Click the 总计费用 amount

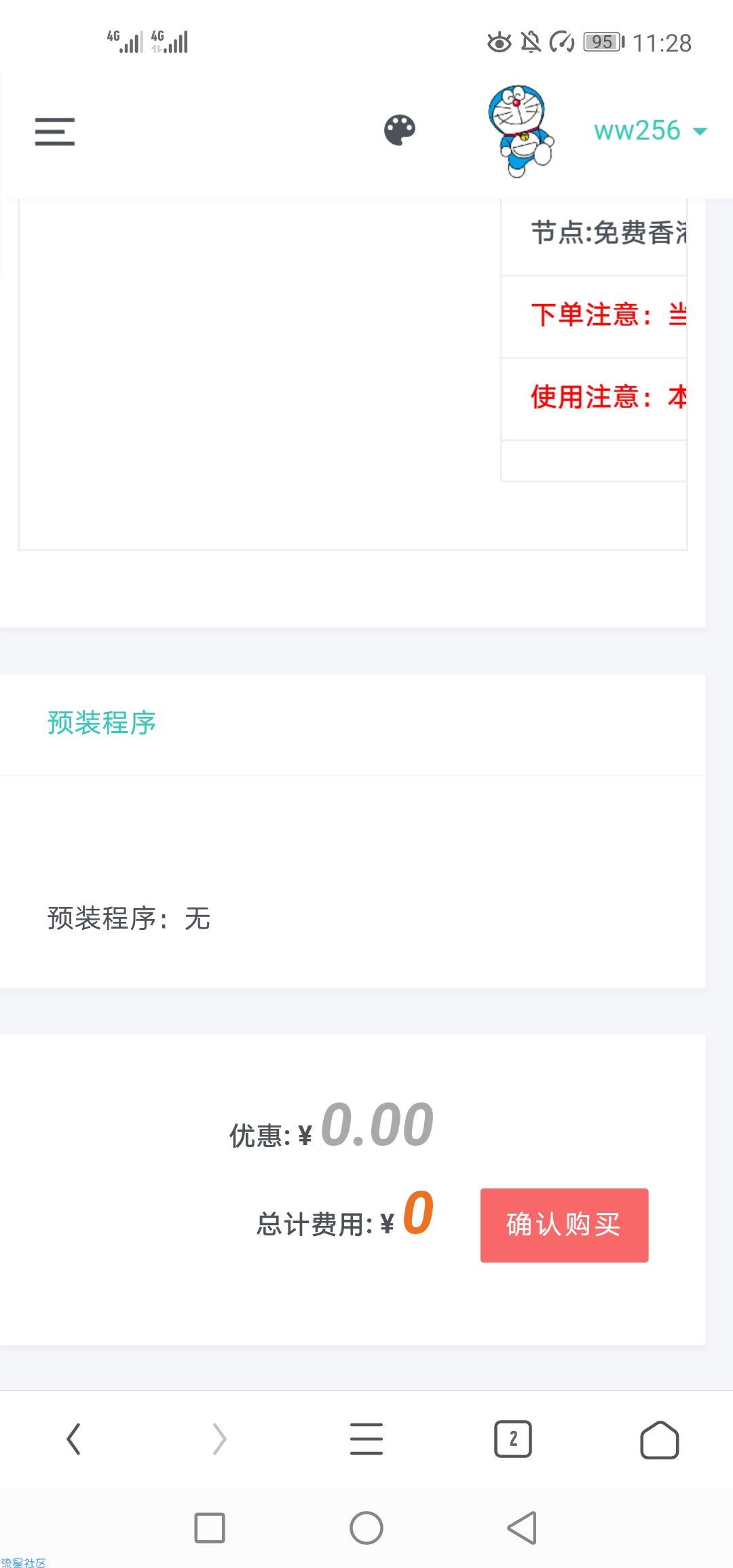(418, 1212)
